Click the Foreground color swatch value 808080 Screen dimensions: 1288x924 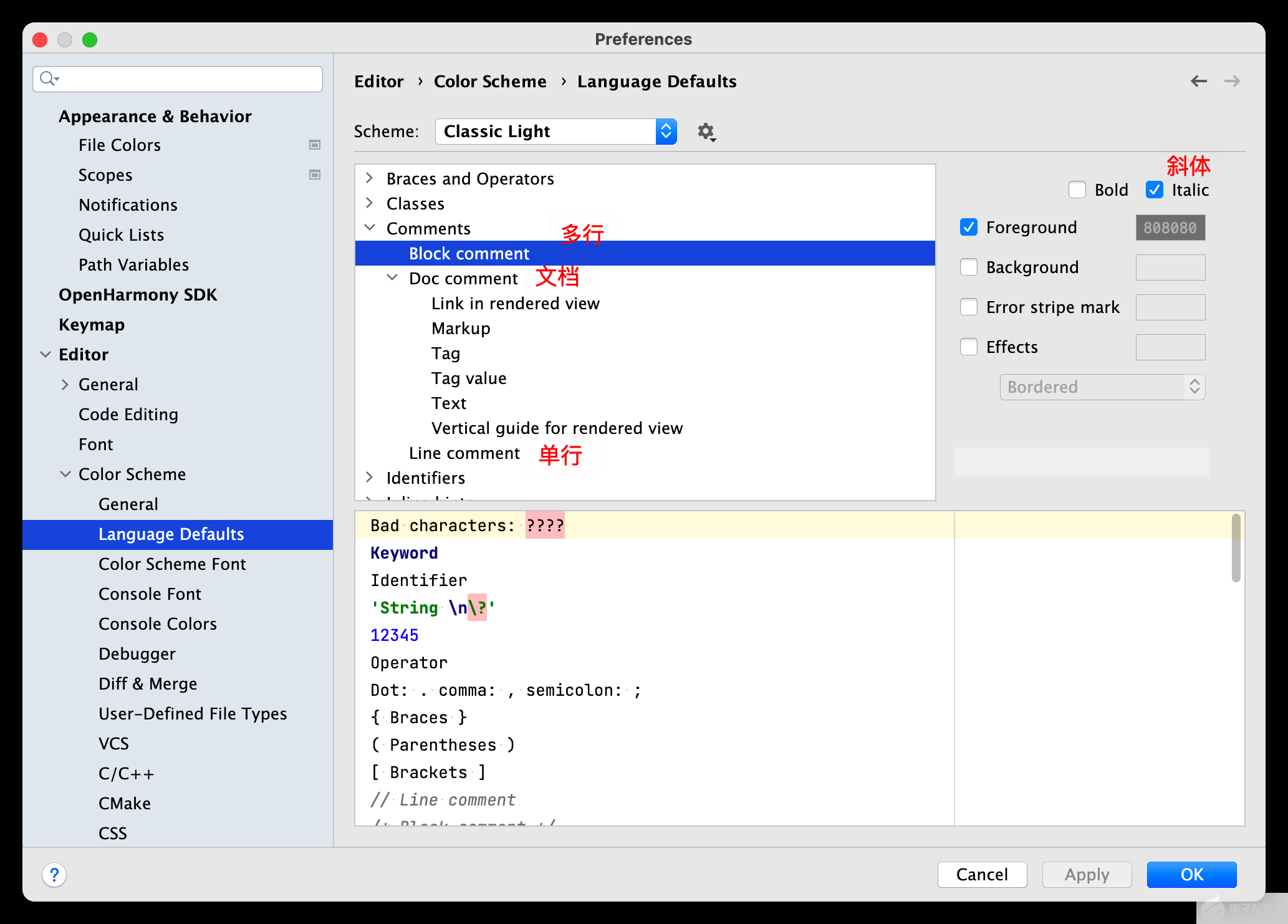(x=1172, y=227)
